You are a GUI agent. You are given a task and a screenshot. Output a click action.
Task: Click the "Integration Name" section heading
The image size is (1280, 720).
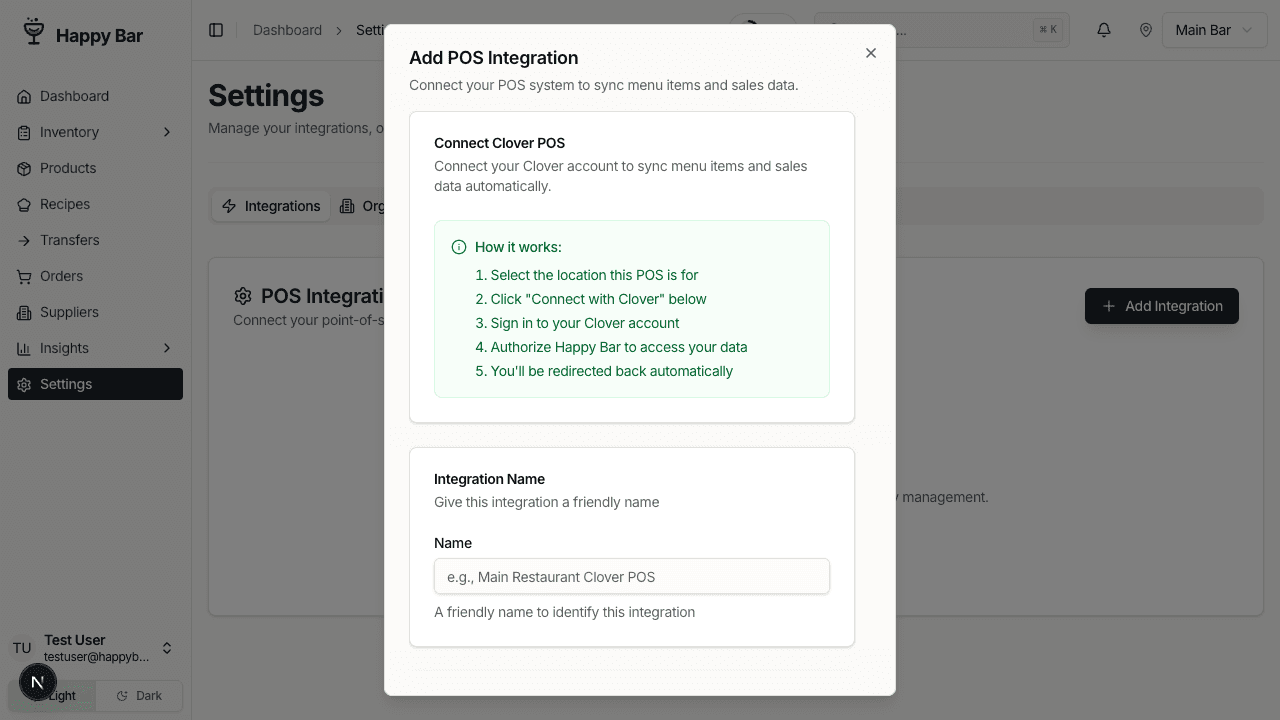(x=489, y=479)
